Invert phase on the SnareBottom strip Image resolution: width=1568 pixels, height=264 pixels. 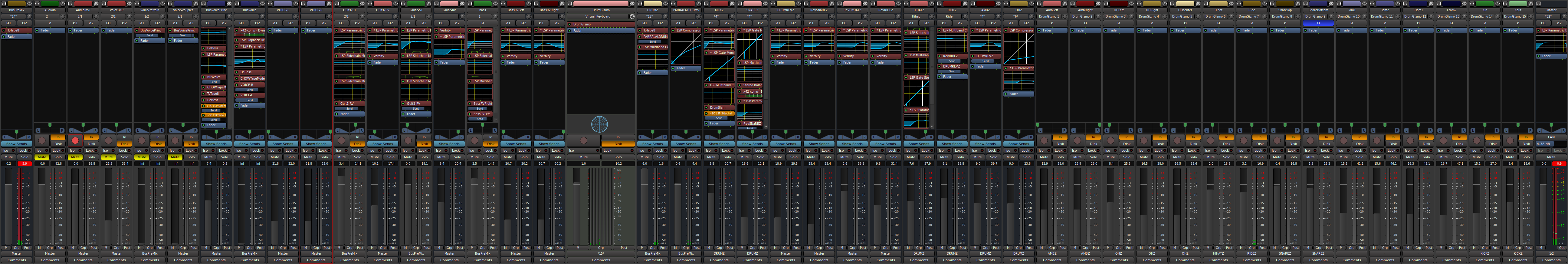(1318, 23)
